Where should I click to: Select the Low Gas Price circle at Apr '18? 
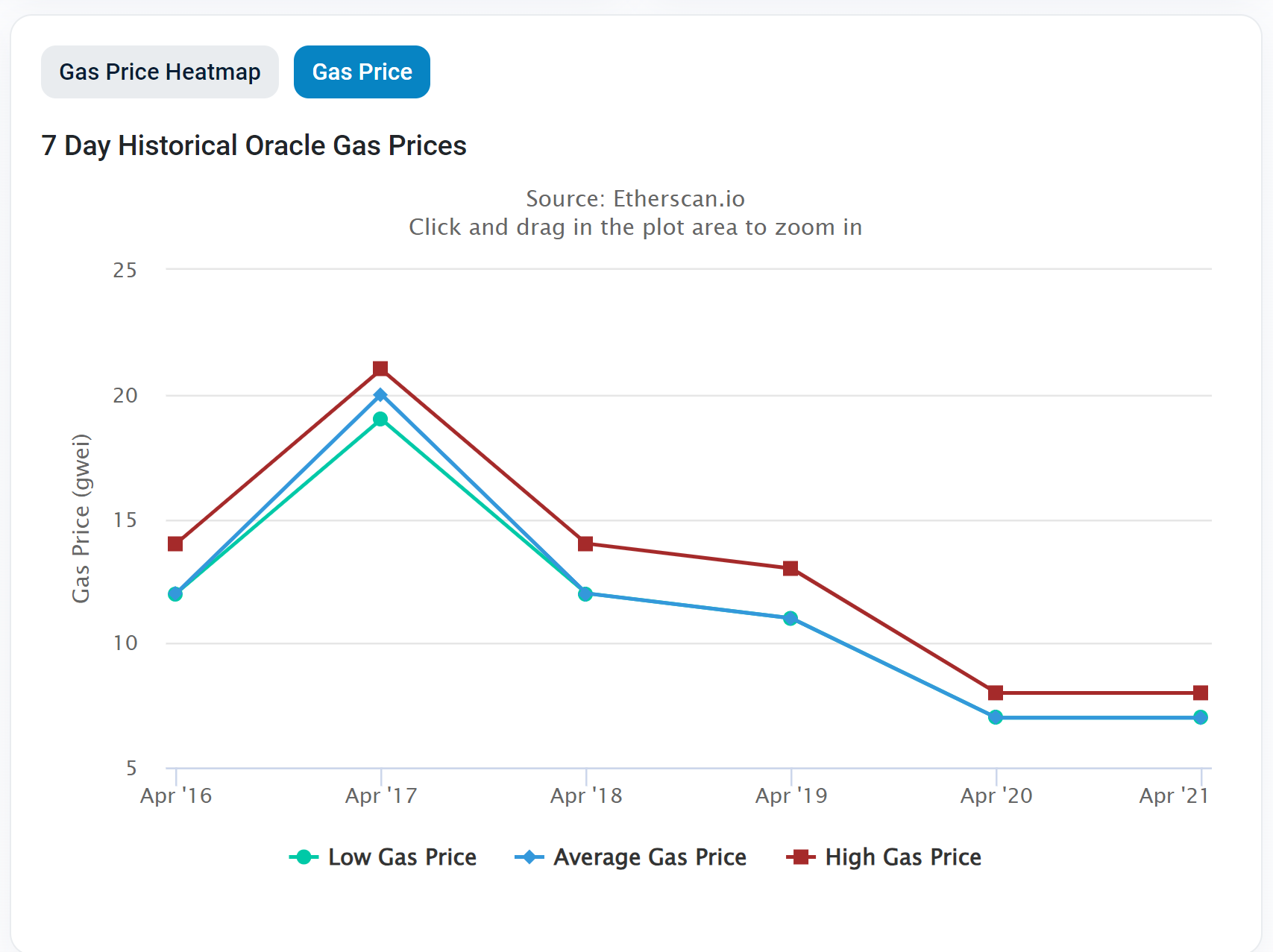point(585,594)
